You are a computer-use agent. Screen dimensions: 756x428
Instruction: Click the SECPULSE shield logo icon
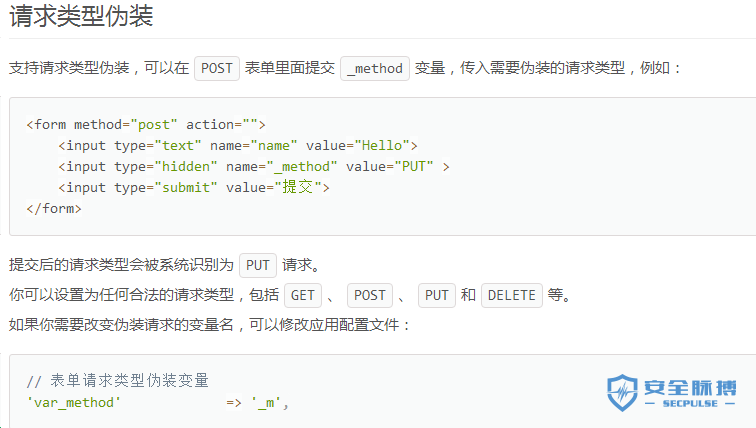coord(622,392)
